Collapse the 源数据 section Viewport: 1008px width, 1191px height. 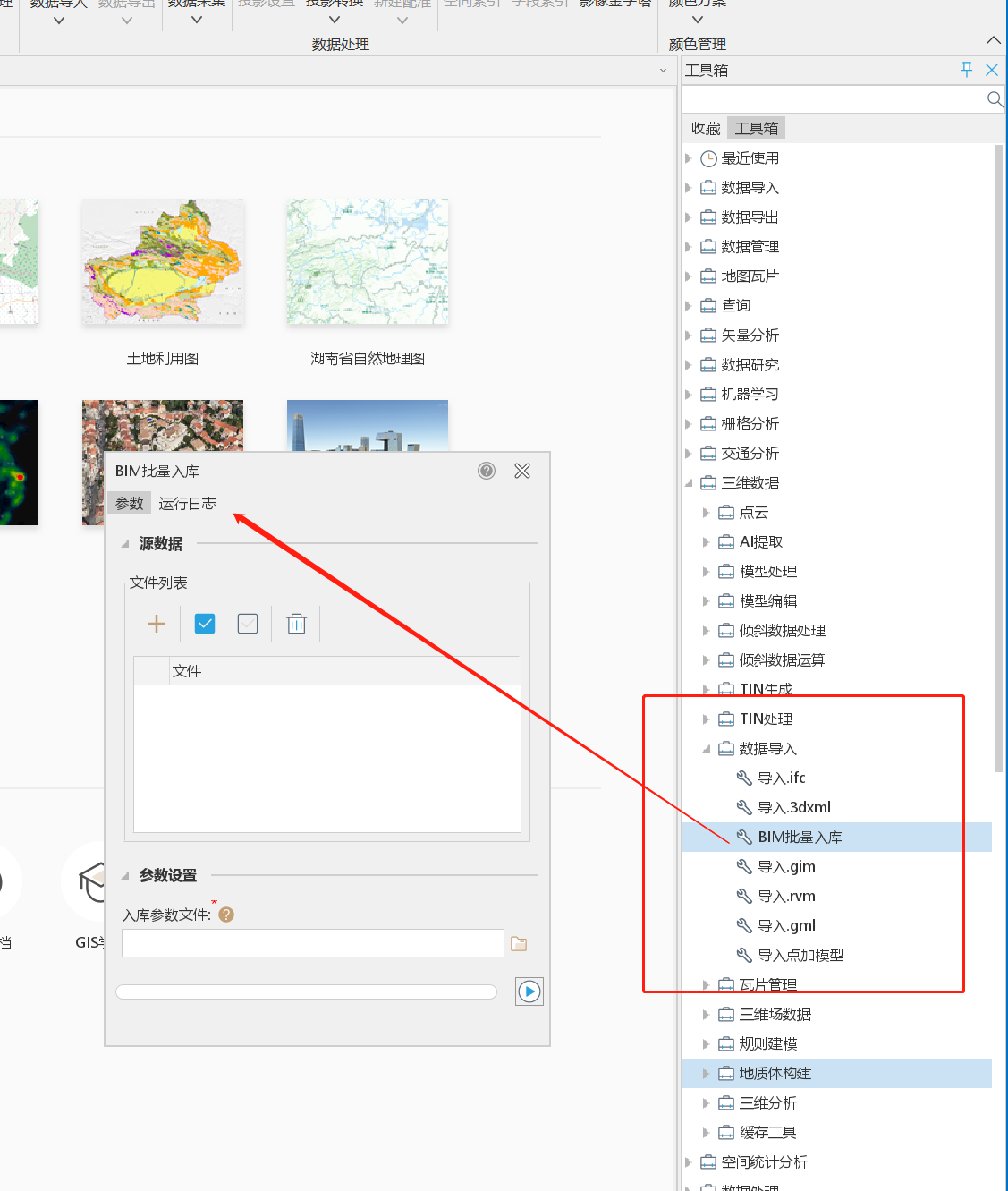point(125,544)
